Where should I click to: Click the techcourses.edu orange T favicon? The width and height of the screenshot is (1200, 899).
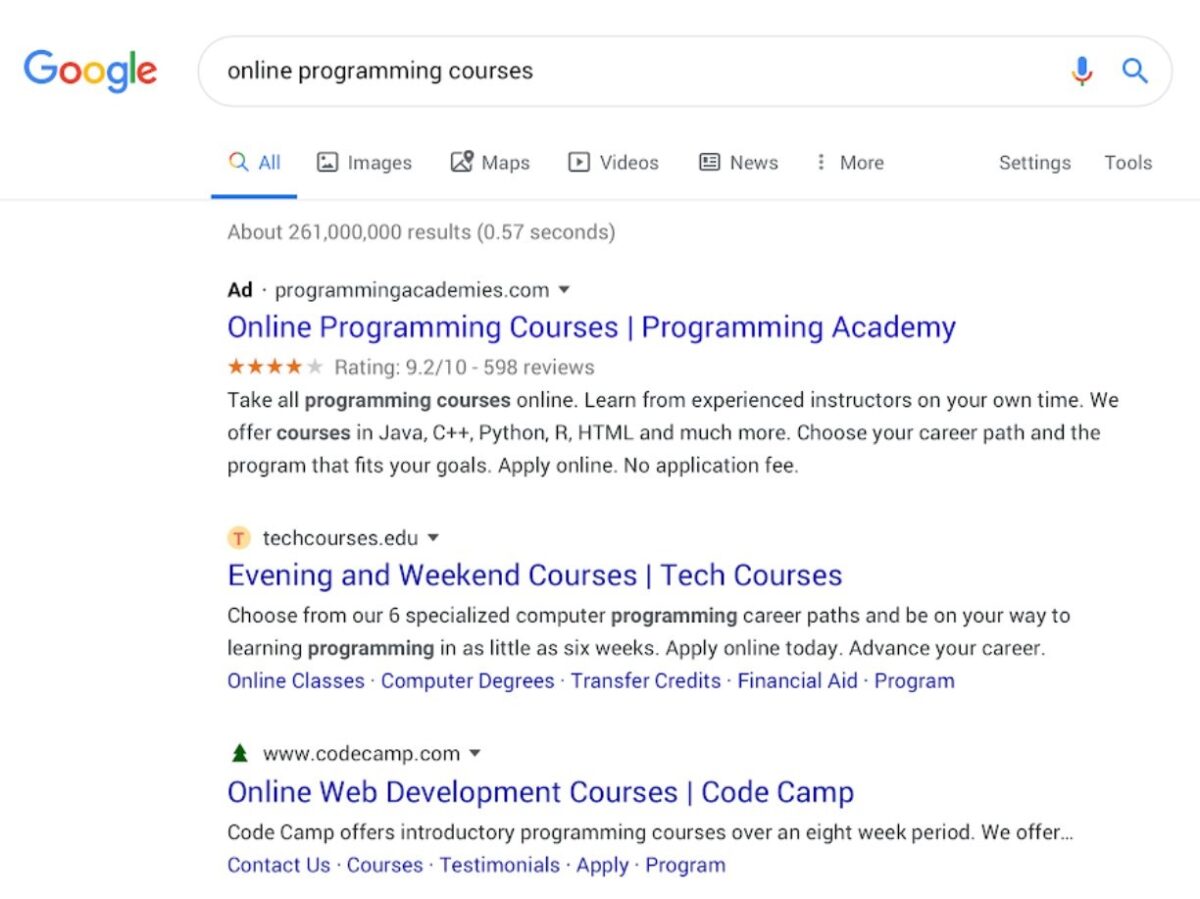(x=238, y=538)
